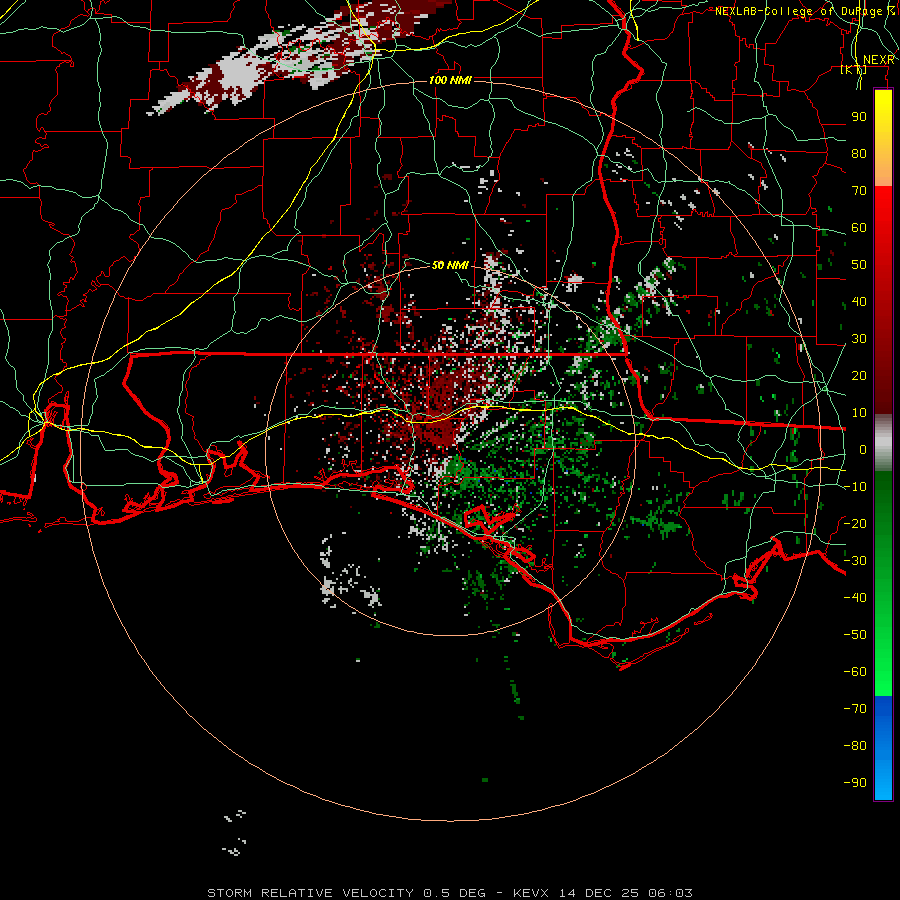The image size is (900, 900).
Task: Click the -70 scale value
Action: point(855,709)
